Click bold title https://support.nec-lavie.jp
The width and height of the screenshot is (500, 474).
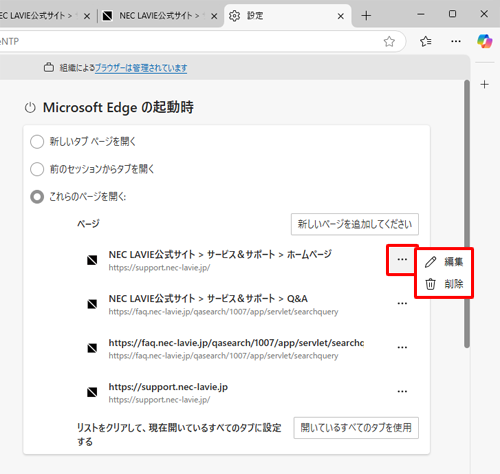tap(168, 387)
